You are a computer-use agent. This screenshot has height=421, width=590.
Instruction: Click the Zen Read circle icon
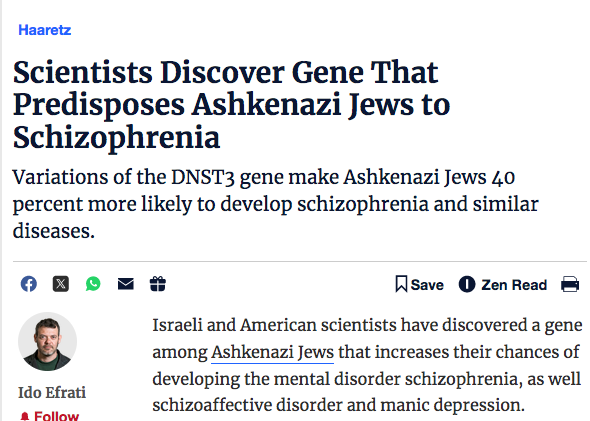pos(467,284)
